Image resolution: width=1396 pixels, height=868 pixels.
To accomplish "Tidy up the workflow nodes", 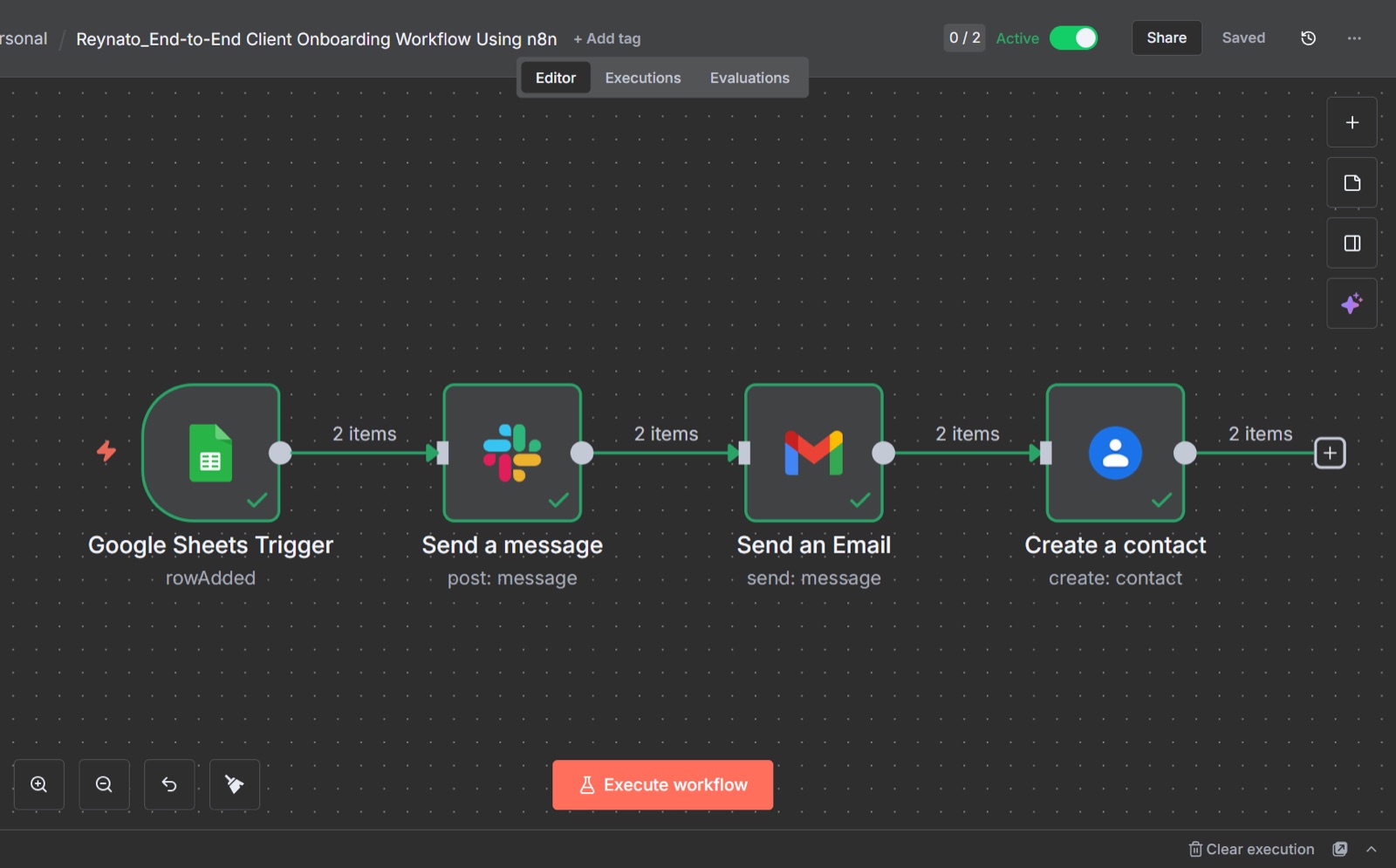I will tap(235, 784).
